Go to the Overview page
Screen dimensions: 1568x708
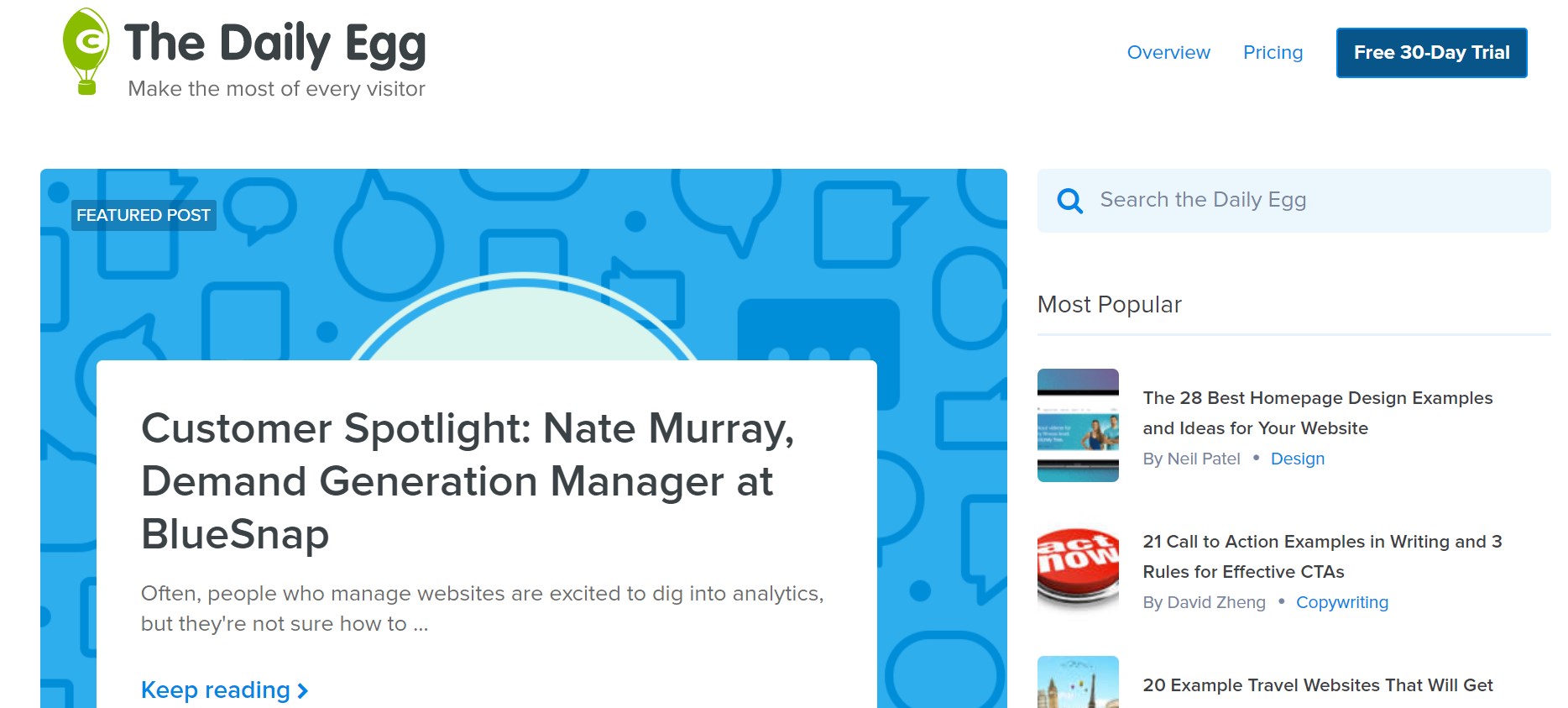click(x=1168, y=53)
